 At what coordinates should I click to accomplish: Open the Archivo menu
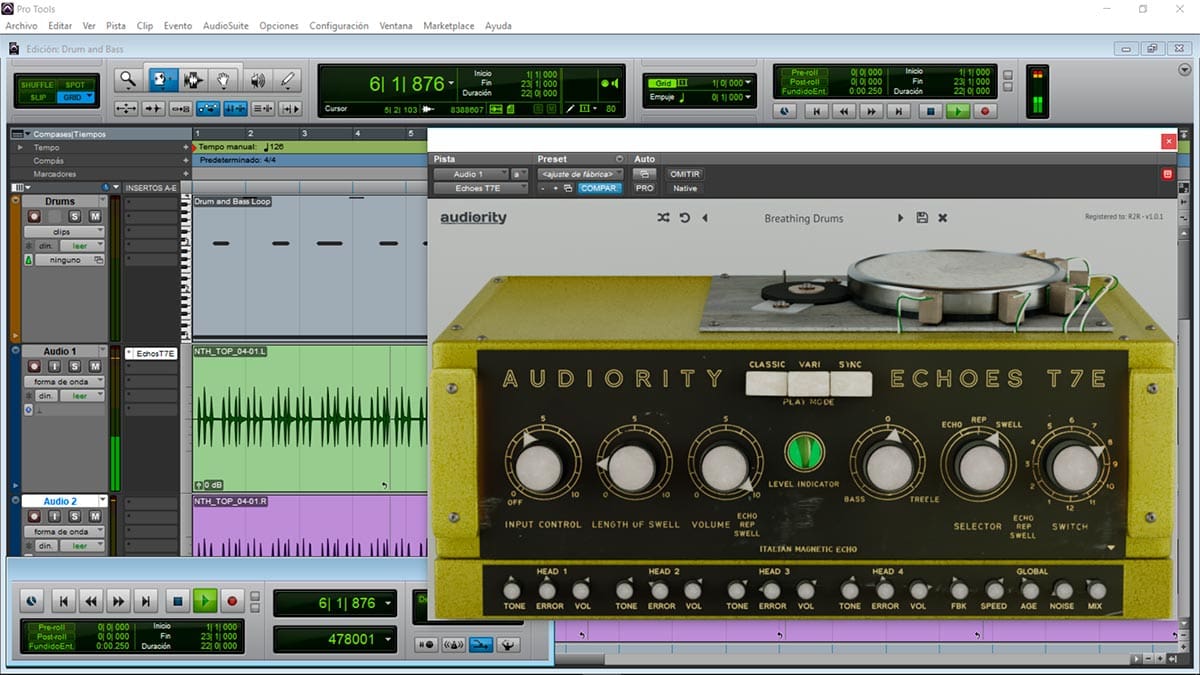tap(21, 26)
